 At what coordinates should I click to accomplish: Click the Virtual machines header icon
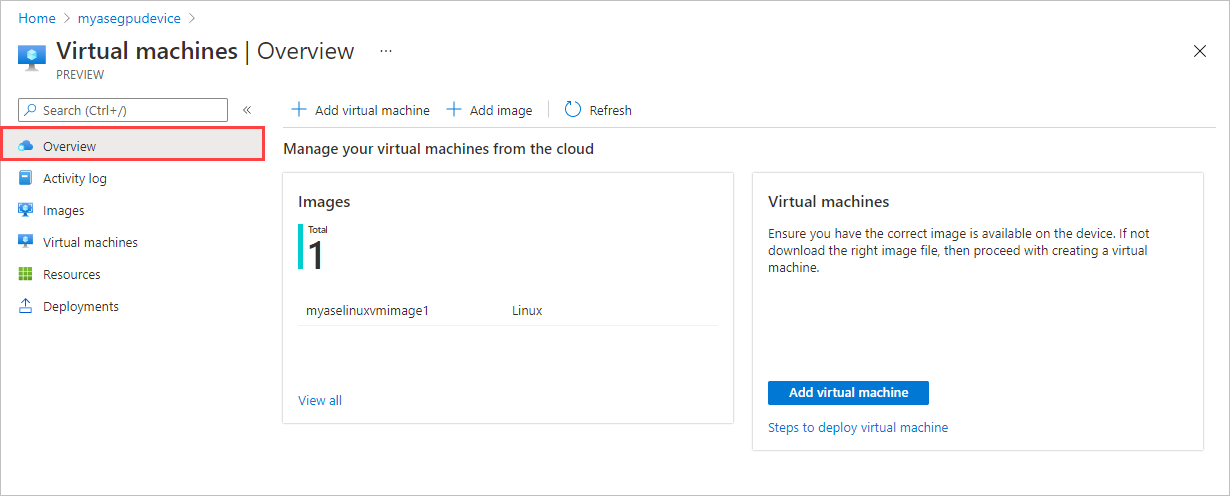tap(32, 55)
